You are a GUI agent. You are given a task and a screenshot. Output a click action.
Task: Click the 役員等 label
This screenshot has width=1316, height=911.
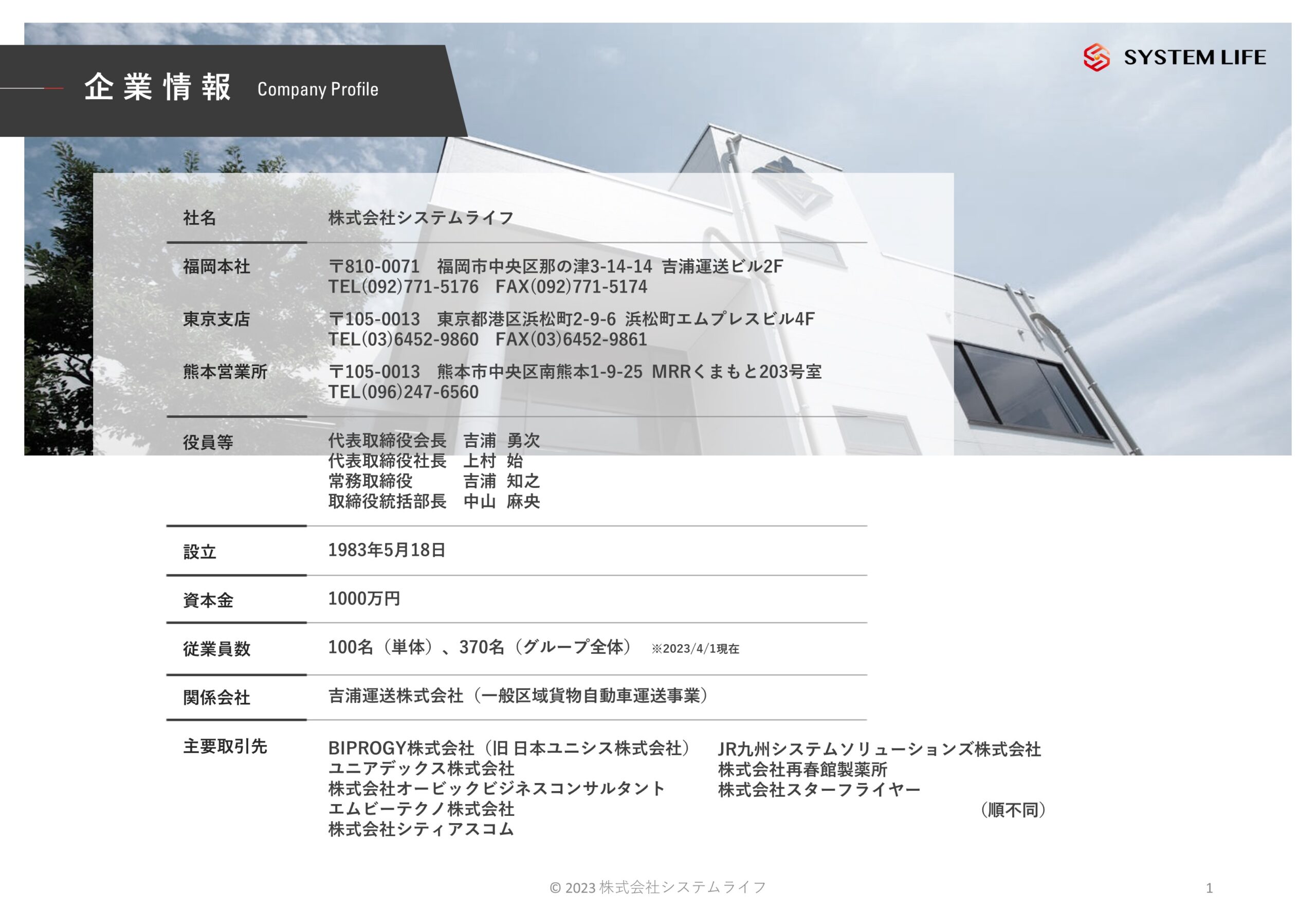tap(208, 442)
